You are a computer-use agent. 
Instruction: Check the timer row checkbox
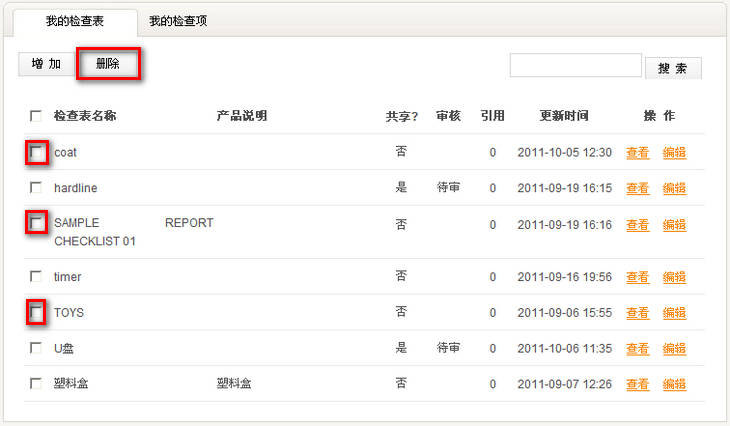click(36, 276)
